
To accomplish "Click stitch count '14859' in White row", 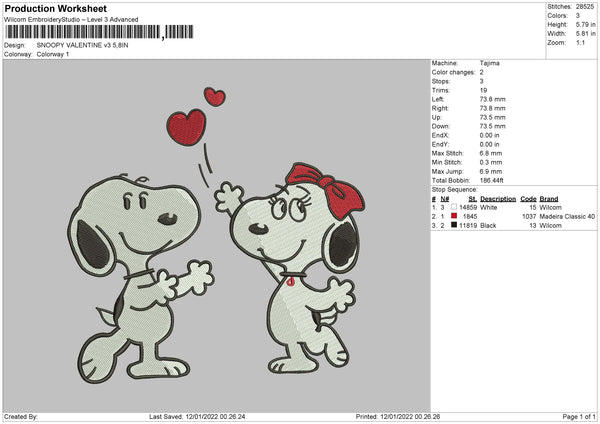I will (468, 207).
